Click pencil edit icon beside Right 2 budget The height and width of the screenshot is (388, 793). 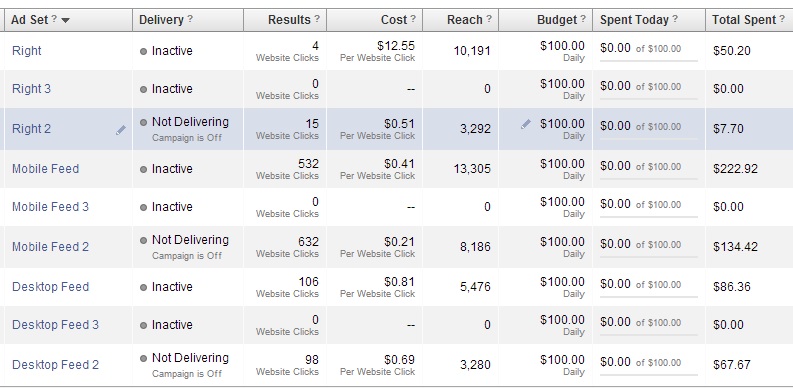(x=526, y=123)
